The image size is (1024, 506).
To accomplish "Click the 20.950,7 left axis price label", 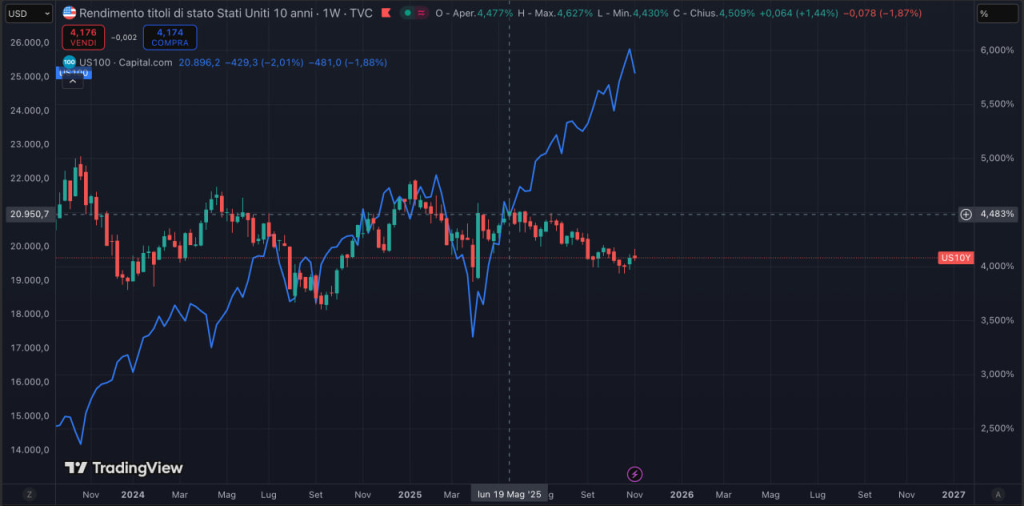I will (x=27, y=214).
